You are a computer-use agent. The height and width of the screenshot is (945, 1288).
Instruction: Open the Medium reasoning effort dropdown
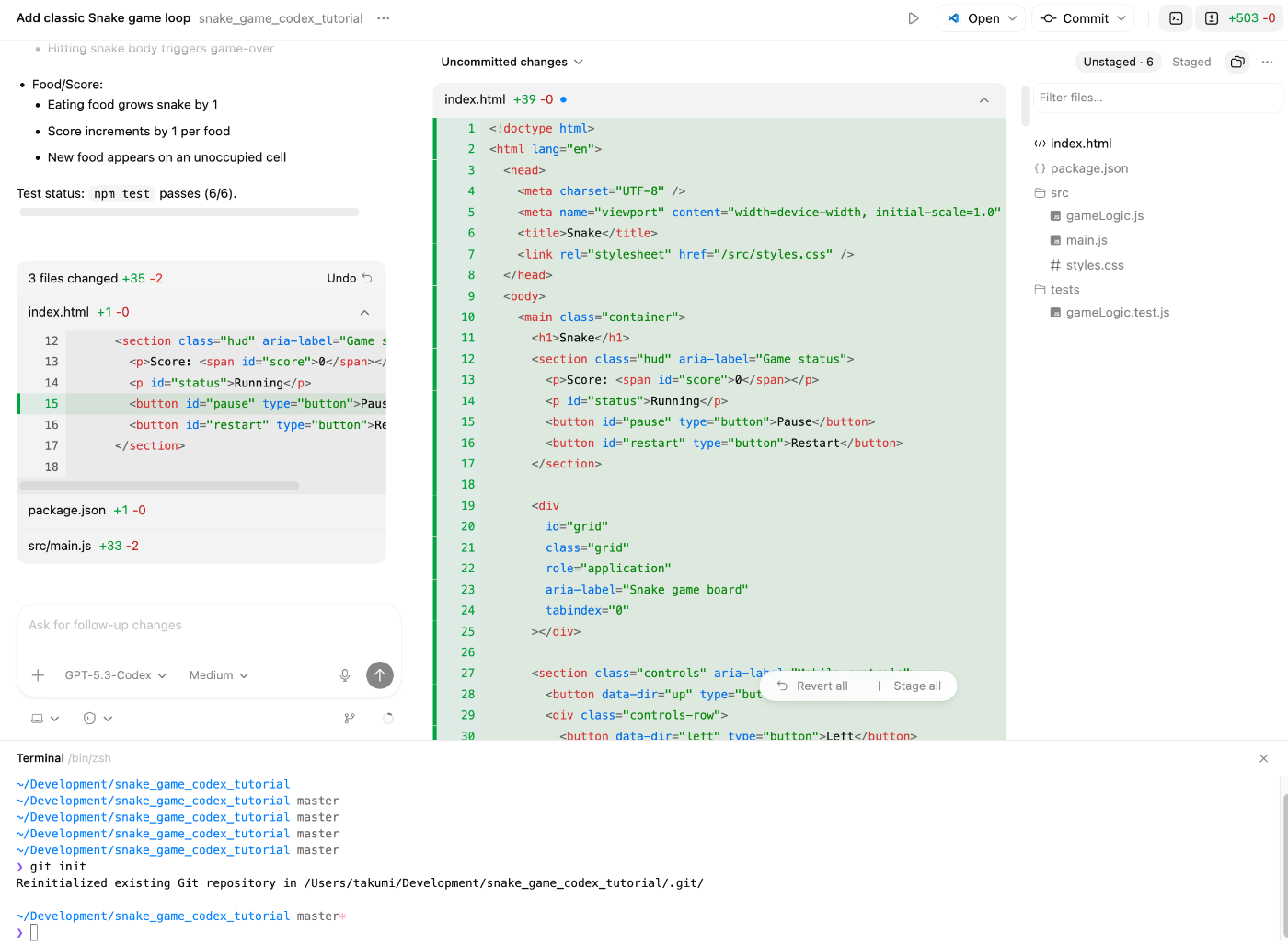coord(219,675)
